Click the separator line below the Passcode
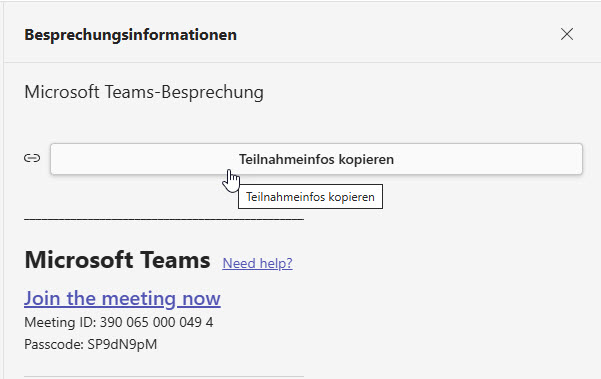Viewport: 601px width, 379px height. [164, 377]
